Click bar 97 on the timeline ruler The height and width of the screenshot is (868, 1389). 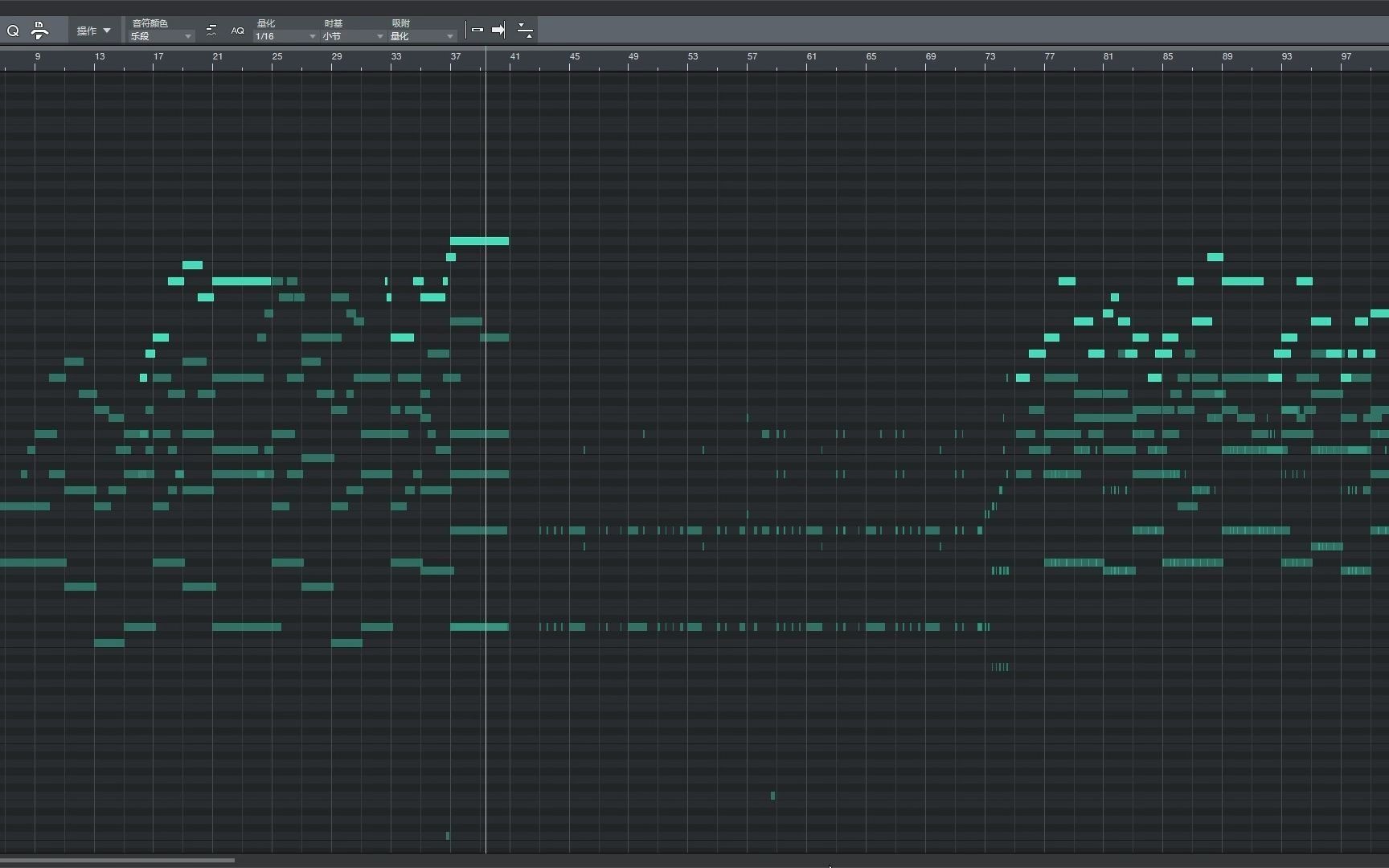pyautogui.click(x=1345, y=57)
